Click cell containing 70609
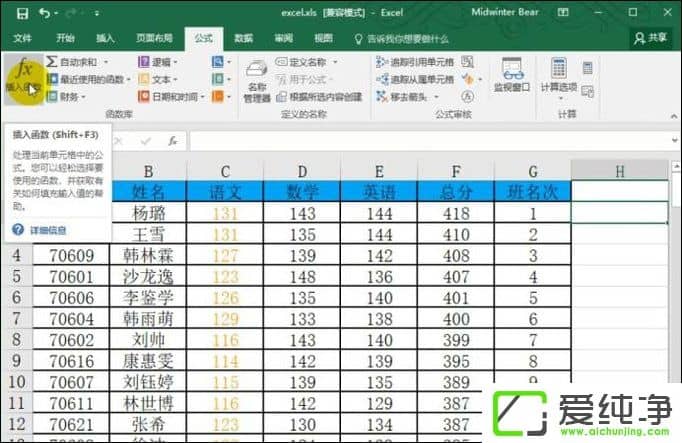This screenshot has height=443, width=682. tap(71, 256)
